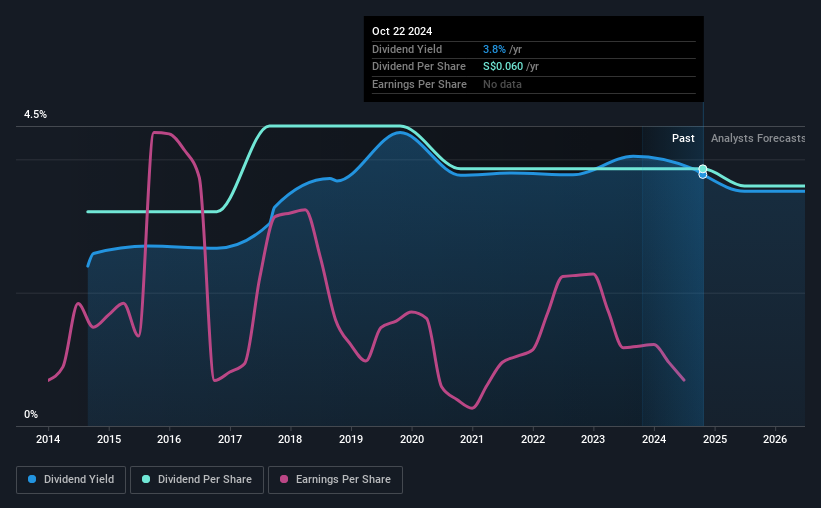This screenshot has width=821, height=508.
Task: Click the 0% y-axis label
Action: (x=31, y=414)
